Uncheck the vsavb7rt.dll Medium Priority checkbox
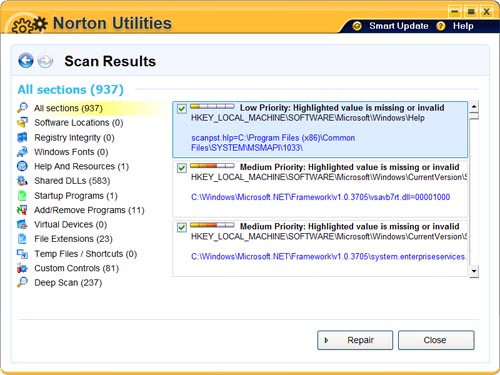 point(182,168)
